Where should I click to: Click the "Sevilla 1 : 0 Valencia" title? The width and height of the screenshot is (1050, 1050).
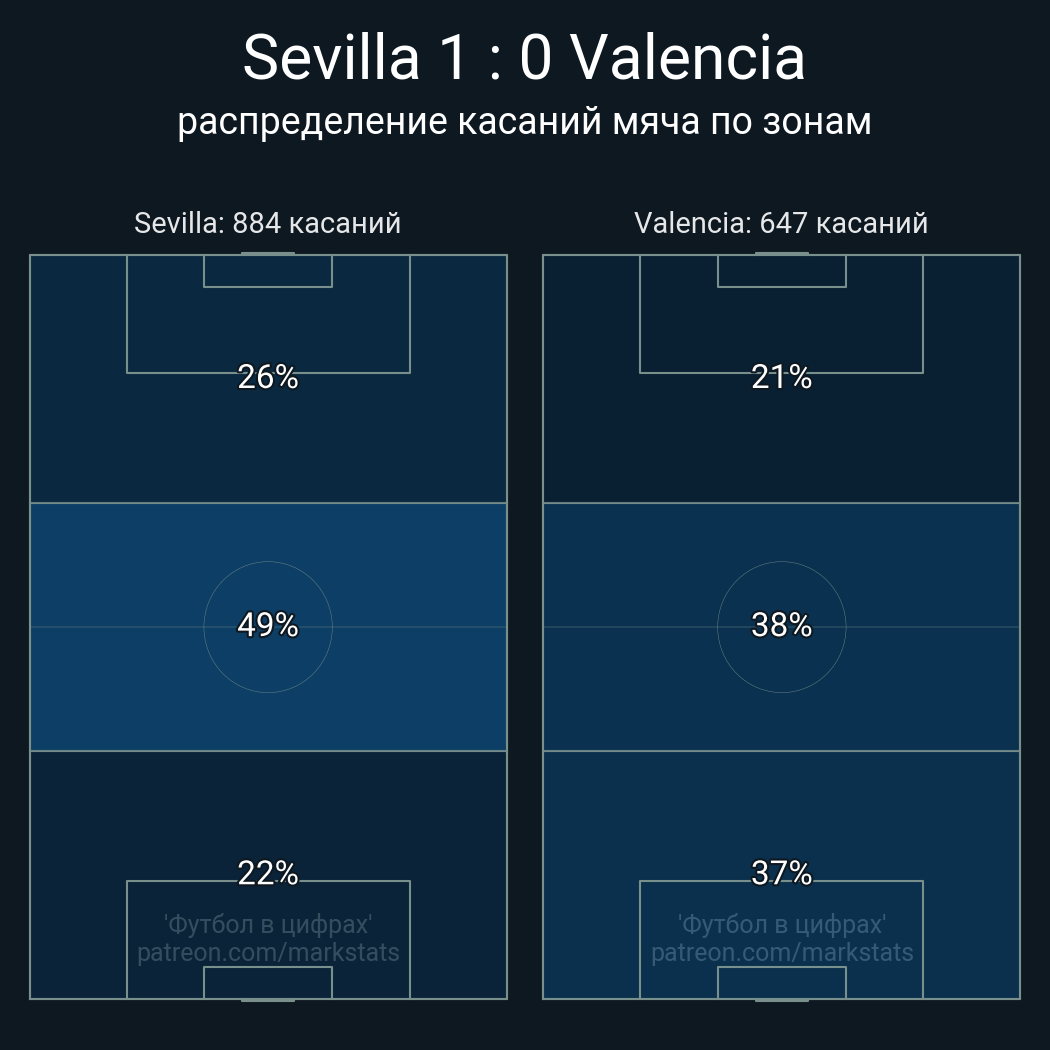click(524, 58)
